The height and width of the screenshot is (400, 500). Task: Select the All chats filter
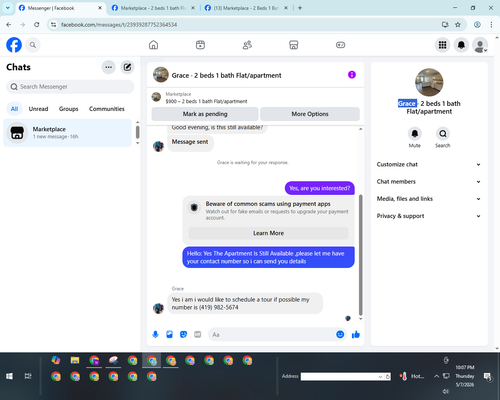tap(14, 109)
